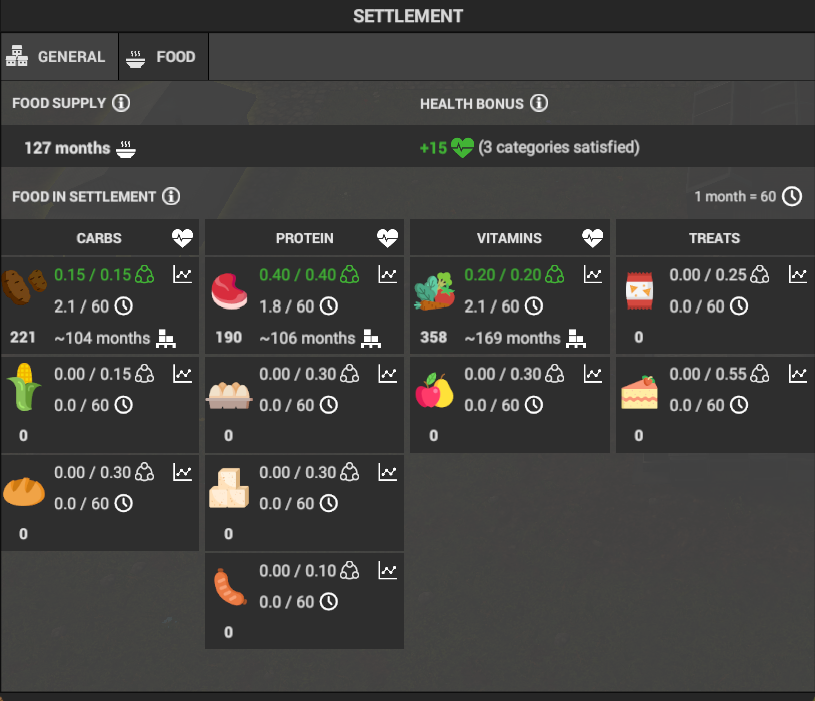
Task: Click the '0.00 / 0.55' cake consumption value
Action: coord(708,374)
